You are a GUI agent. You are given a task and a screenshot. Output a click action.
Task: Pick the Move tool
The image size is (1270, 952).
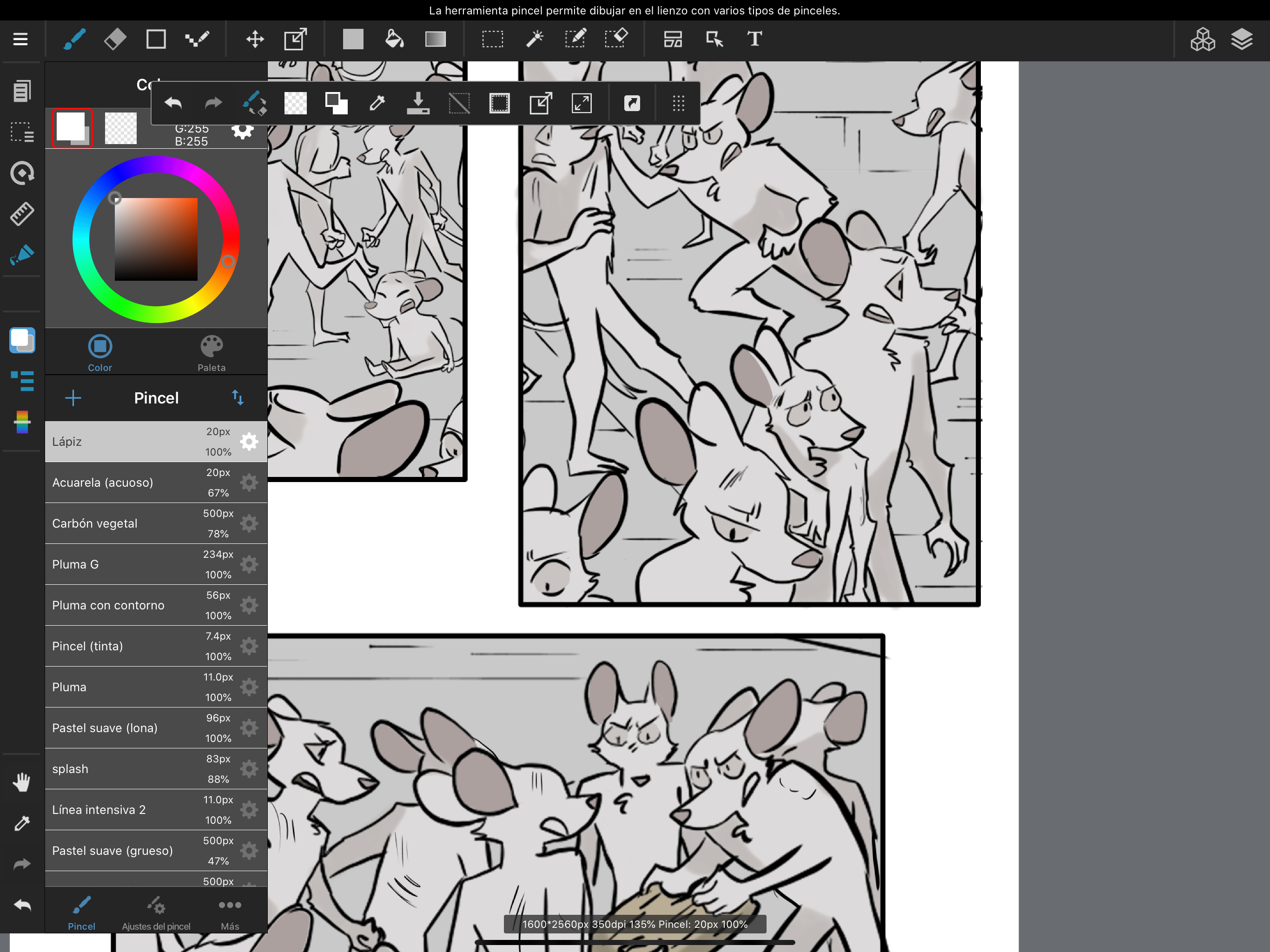[x=254, y=39]
